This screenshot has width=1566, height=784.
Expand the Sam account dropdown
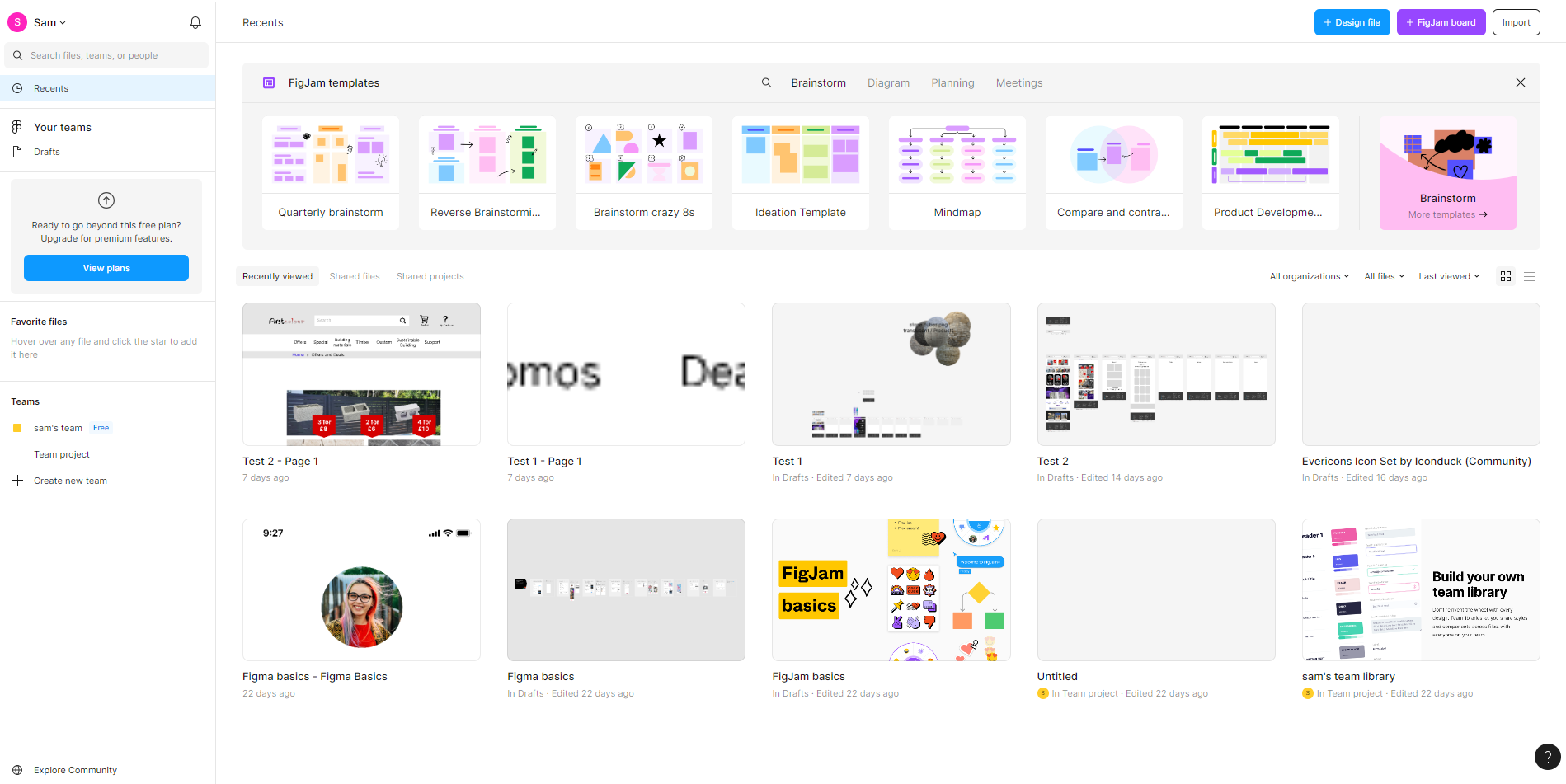[49, 23]
